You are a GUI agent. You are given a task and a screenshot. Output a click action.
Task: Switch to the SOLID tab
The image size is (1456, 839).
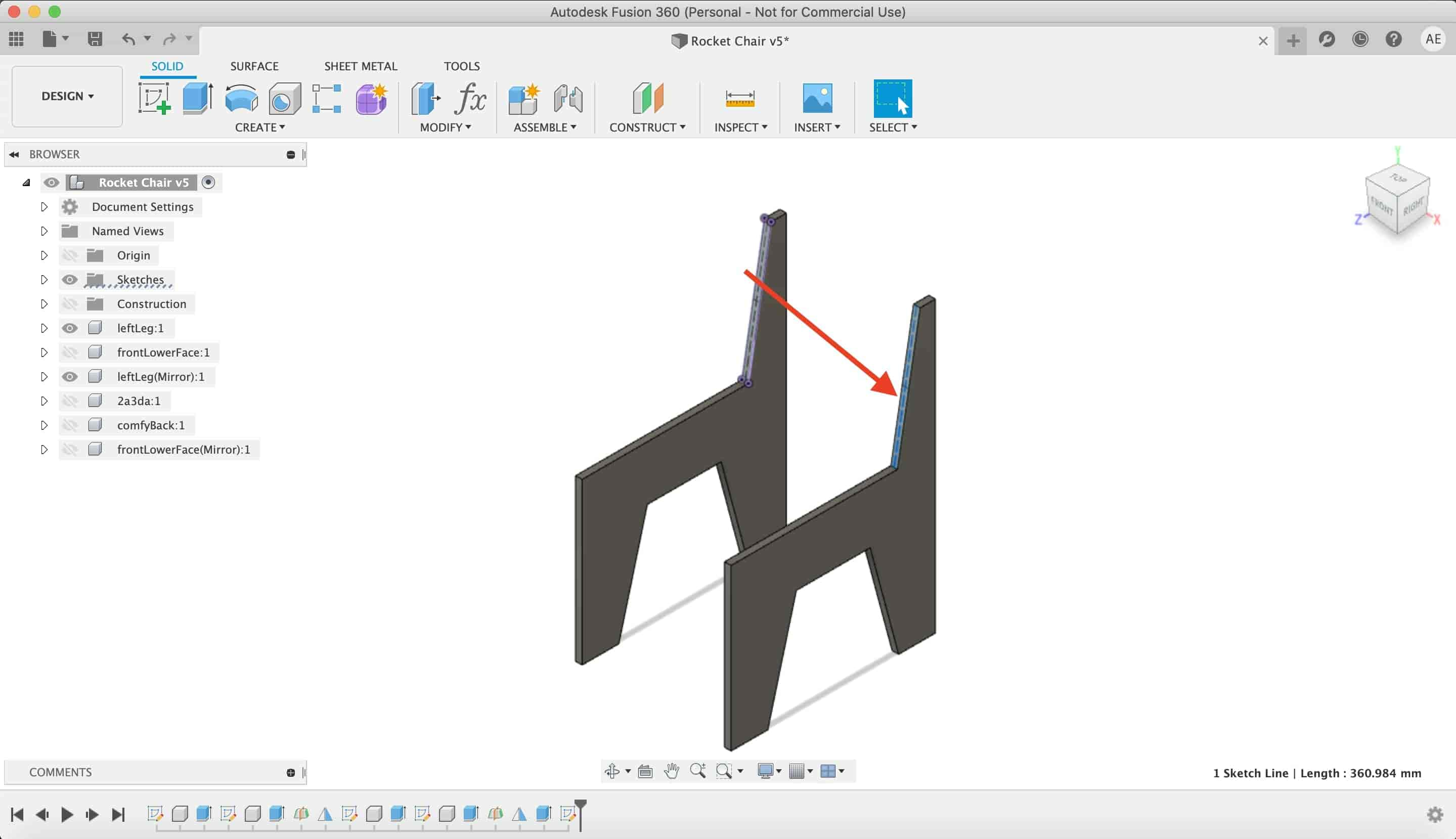coord(167,66)
